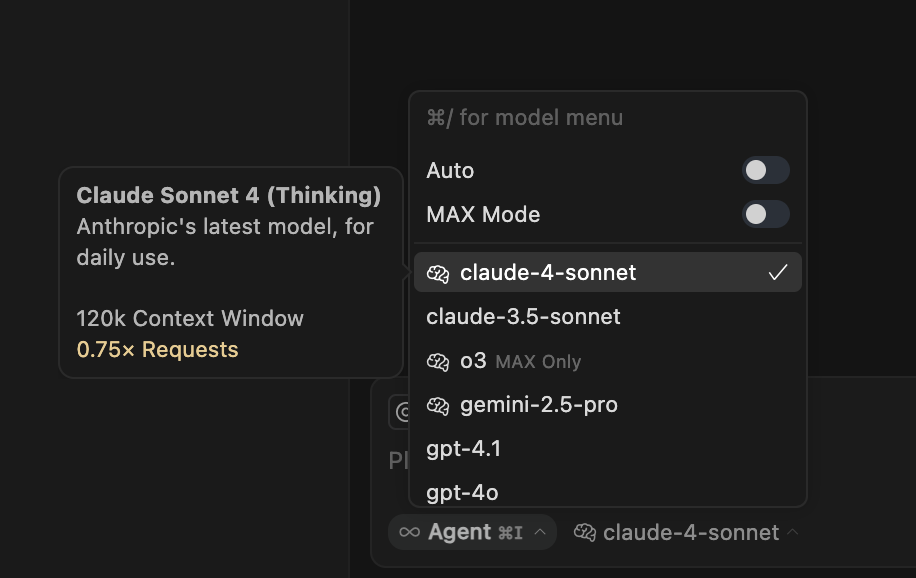Image resolution: width=916 pixels, height=578 pixels.
Task: Pick the gpt-4o model entry
Action: pos(608,493)
